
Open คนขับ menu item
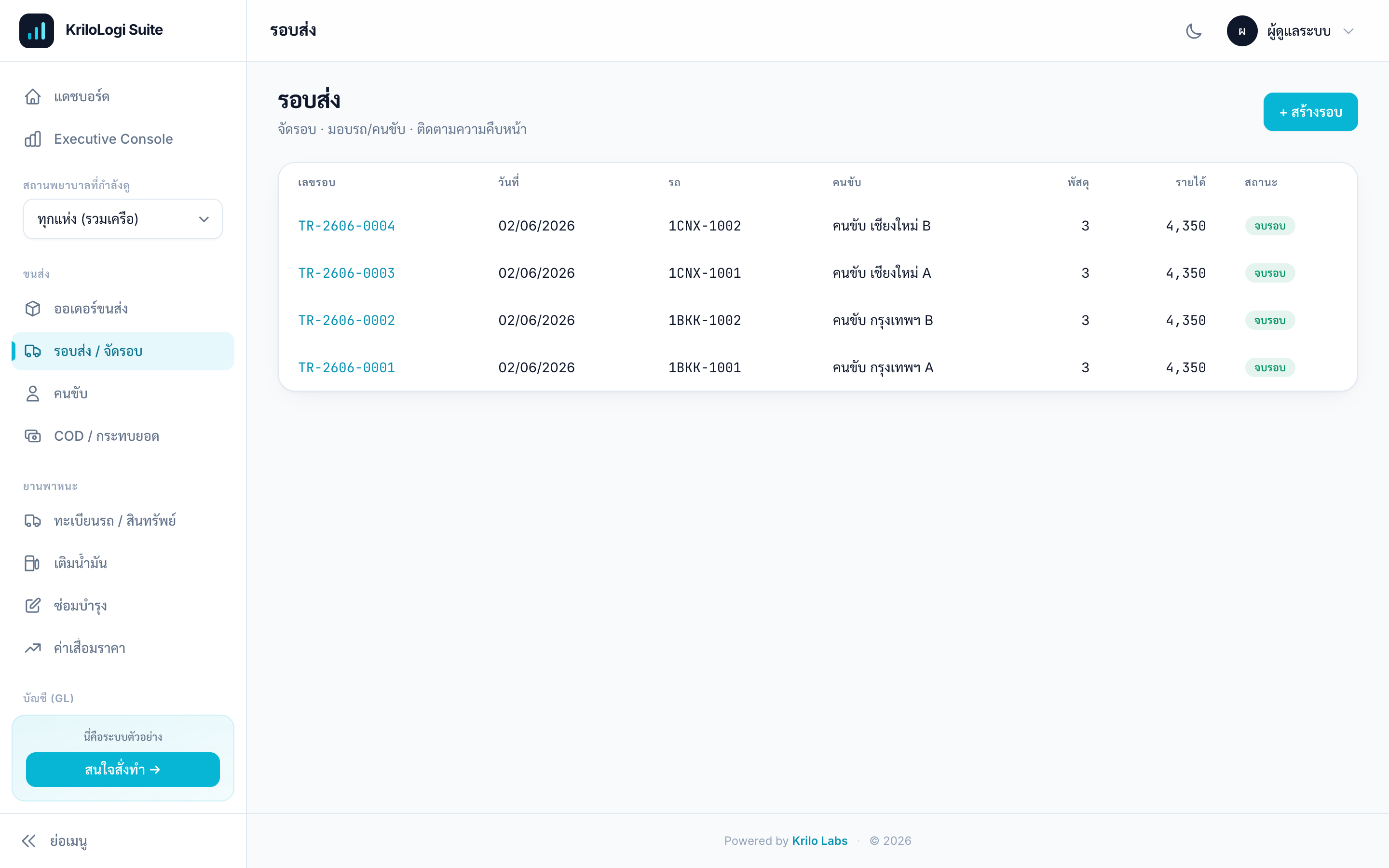123,393
